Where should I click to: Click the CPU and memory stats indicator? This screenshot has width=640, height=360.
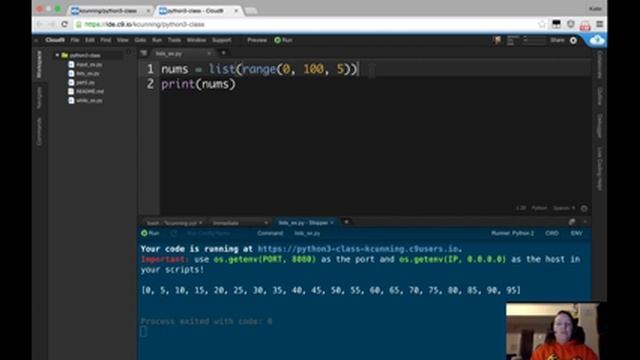527,40
